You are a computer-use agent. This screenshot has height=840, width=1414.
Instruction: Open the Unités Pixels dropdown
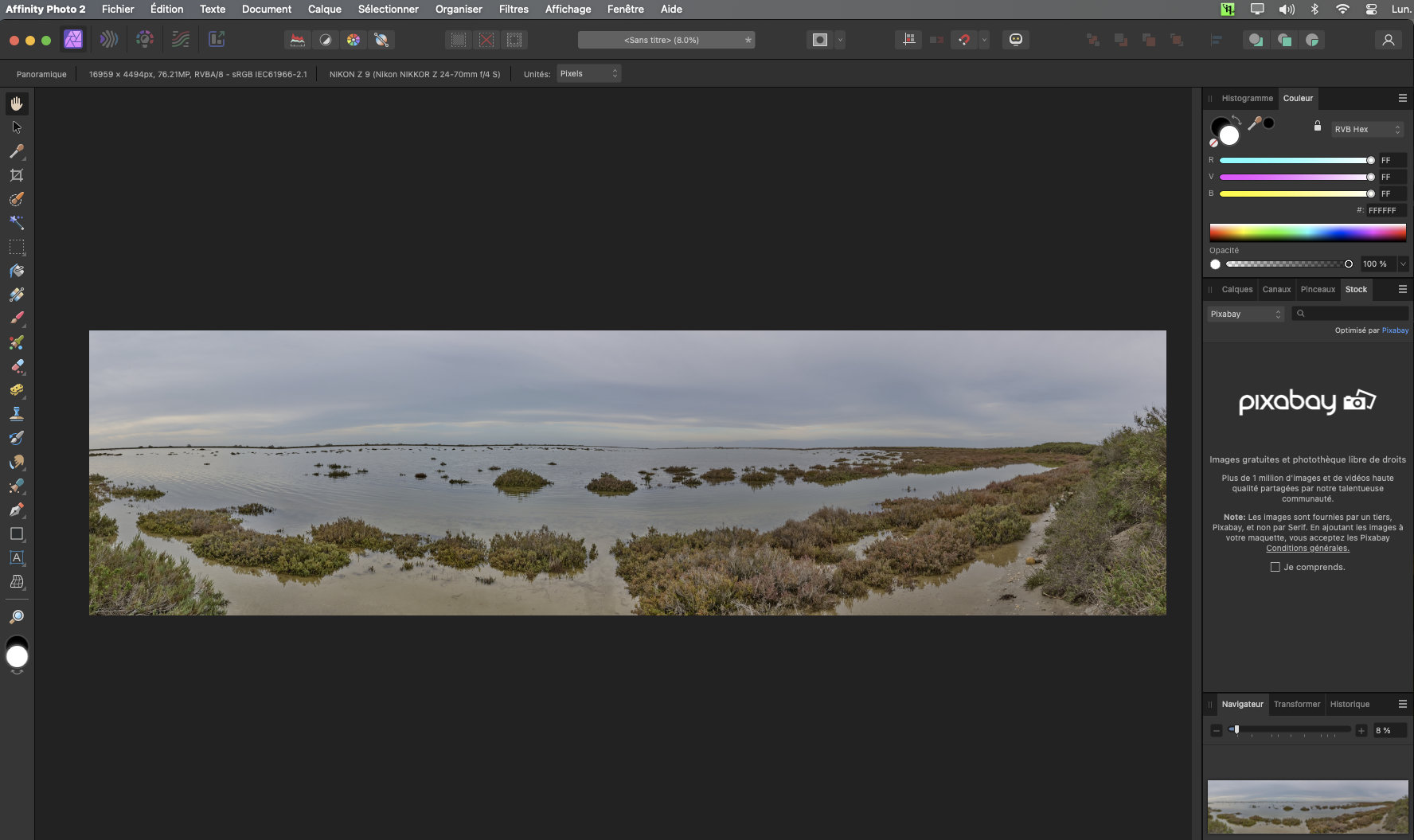coord(588,74)
